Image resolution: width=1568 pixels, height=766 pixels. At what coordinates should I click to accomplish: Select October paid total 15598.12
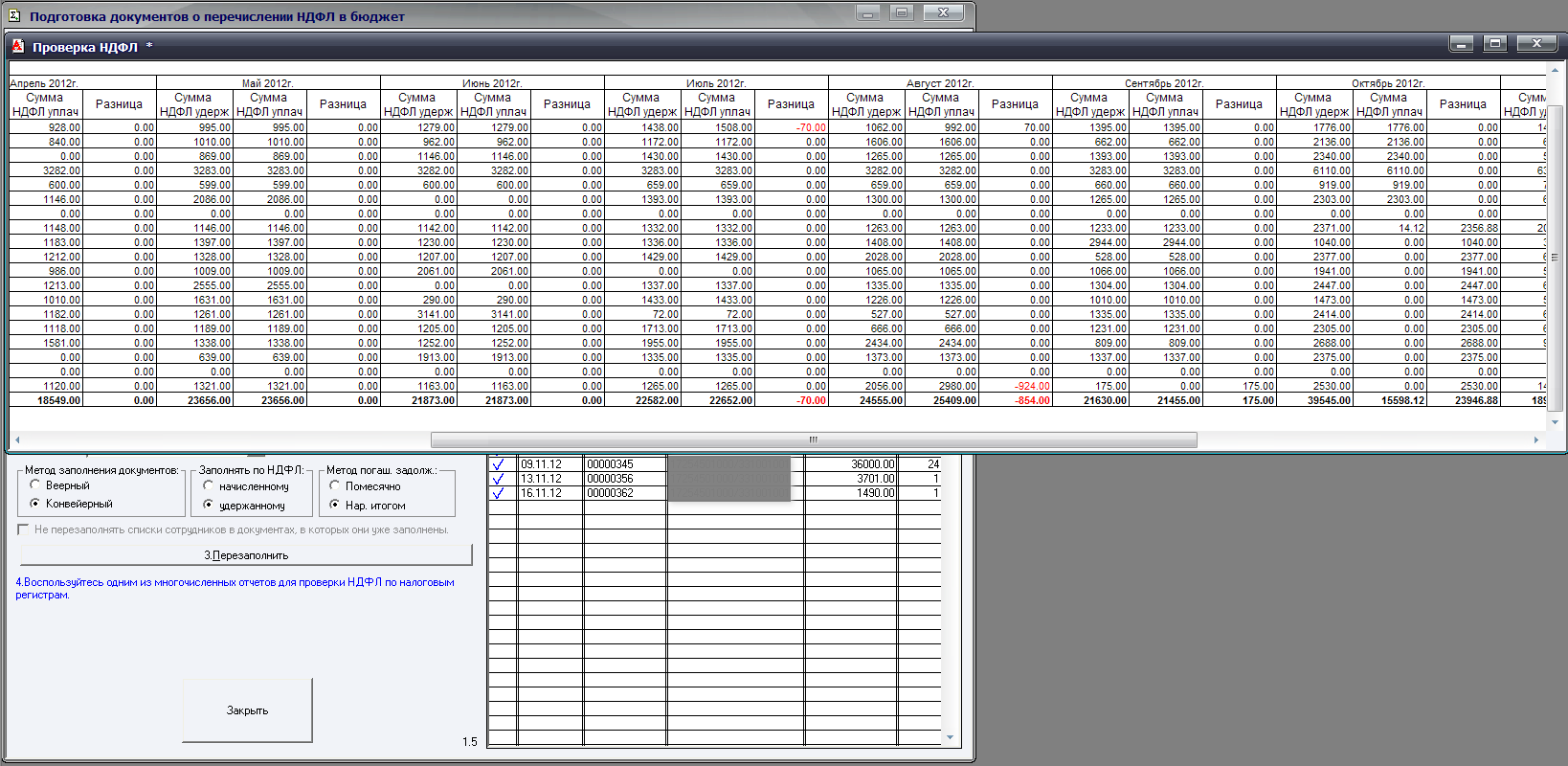coord(1389,400)
